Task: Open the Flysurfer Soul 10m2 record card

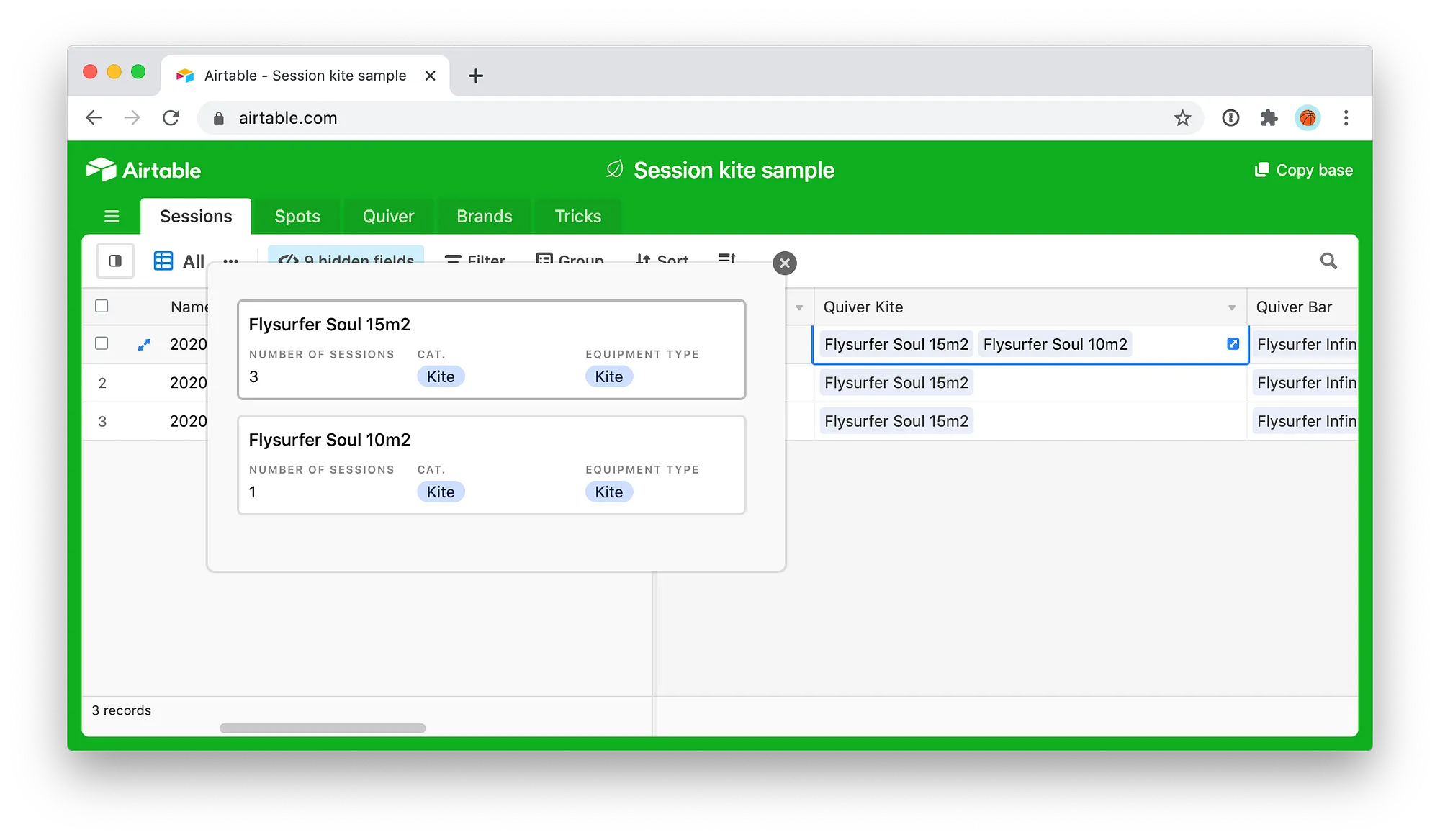Action: click(x=492, y=465)
